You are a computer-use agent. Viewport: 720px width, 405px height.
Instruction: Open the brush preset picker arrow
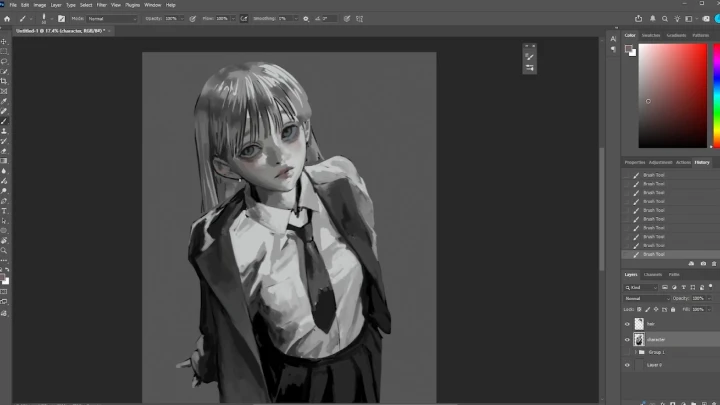pyautogui.click(x=51, y=19)
